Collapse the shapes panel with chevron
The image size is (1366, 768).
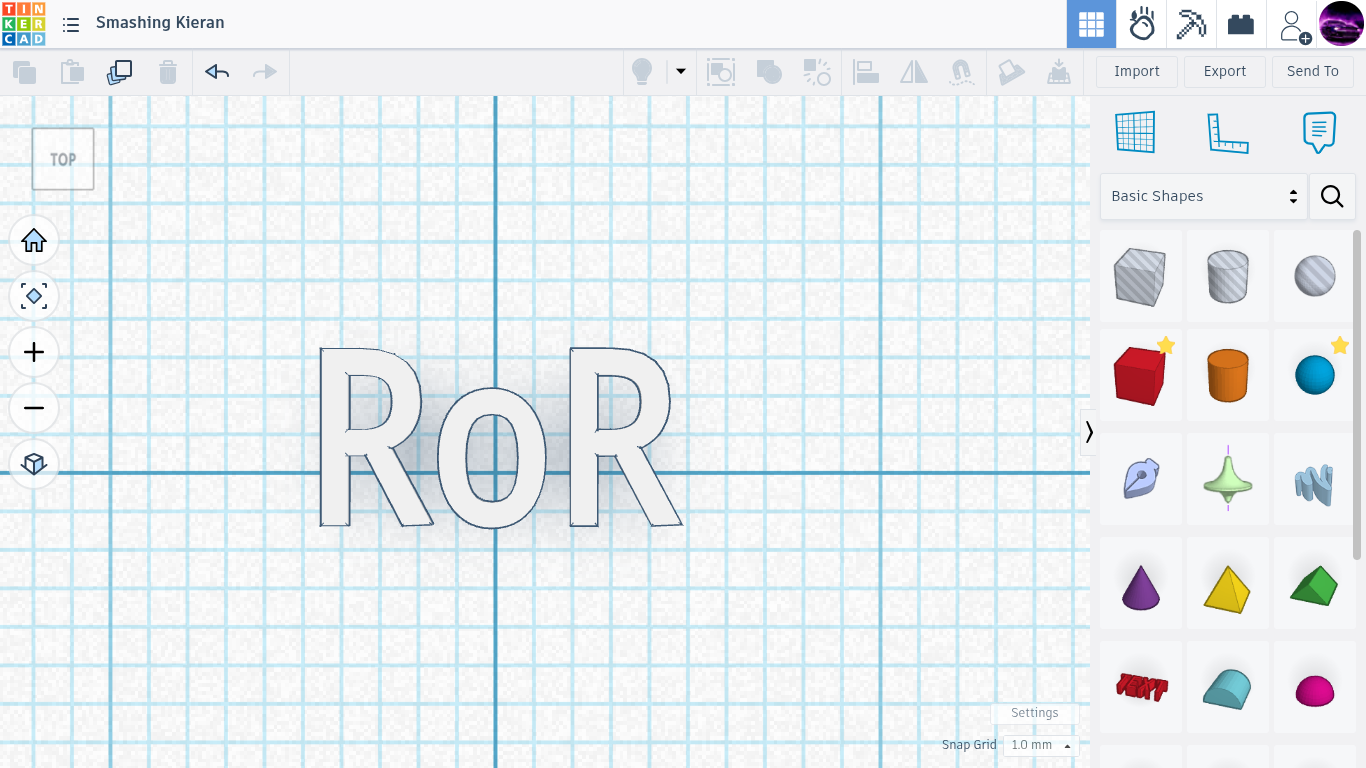(x=1089, y=432)
